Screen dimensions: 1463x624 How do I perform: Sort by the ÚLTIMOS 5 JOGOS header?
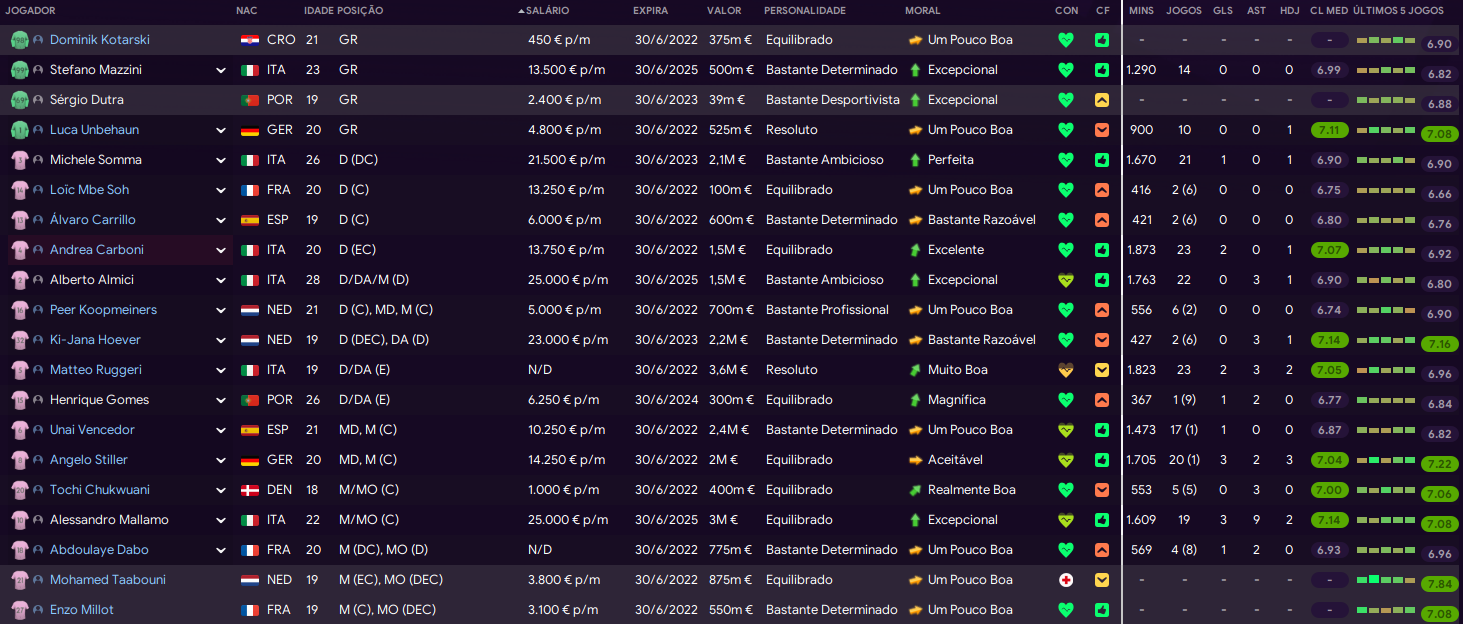coord(1399,10)
